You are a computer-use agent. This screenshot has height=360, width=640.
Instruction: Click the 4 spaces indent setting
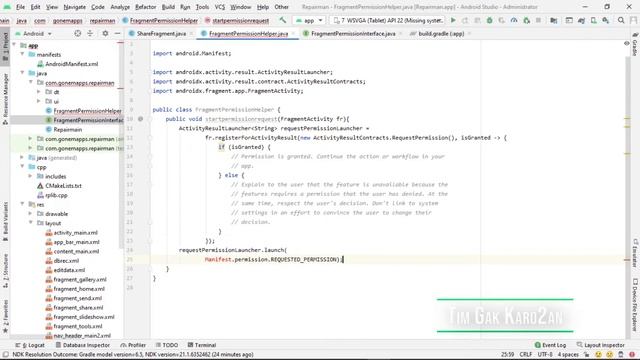click(568, 354)
